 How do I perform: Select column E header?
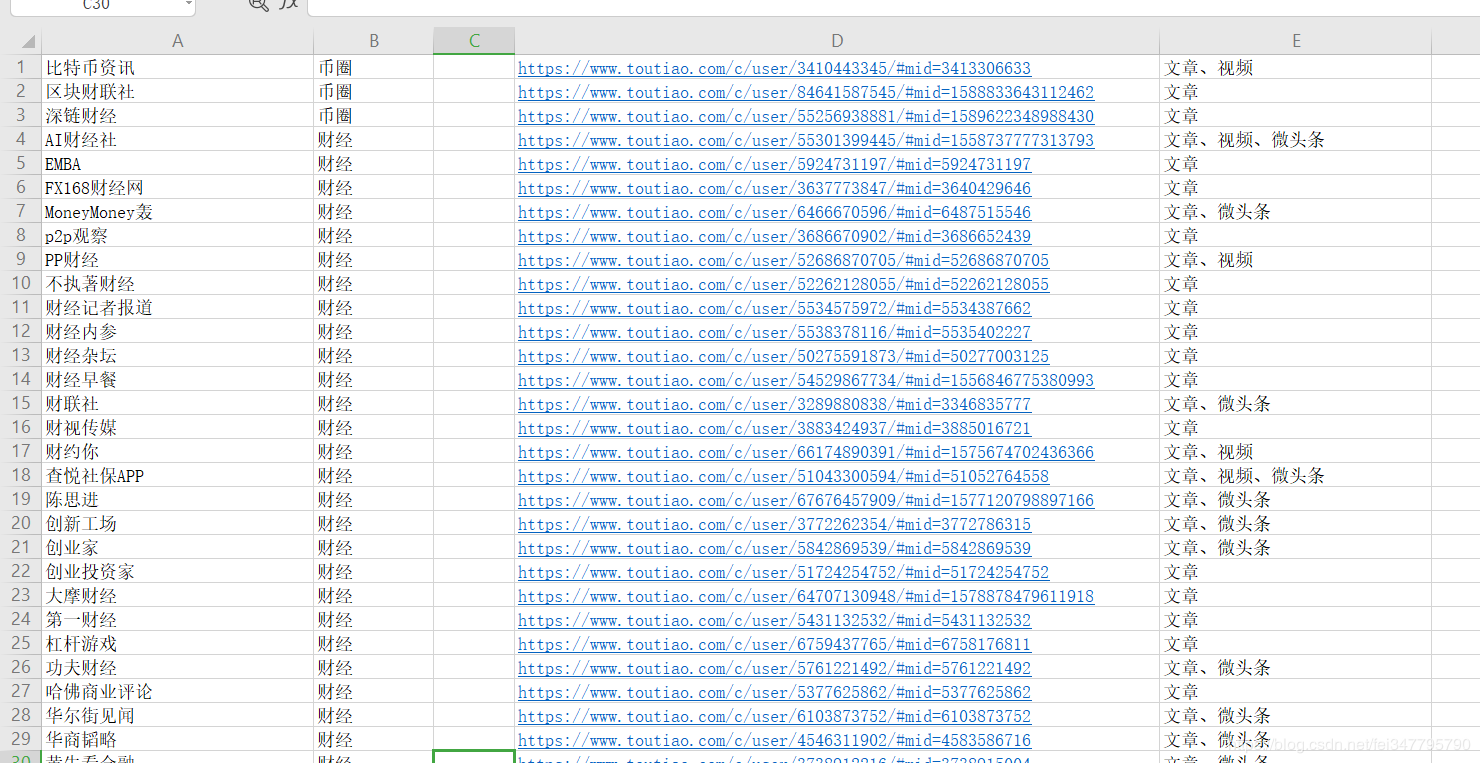click(1296, 41)
